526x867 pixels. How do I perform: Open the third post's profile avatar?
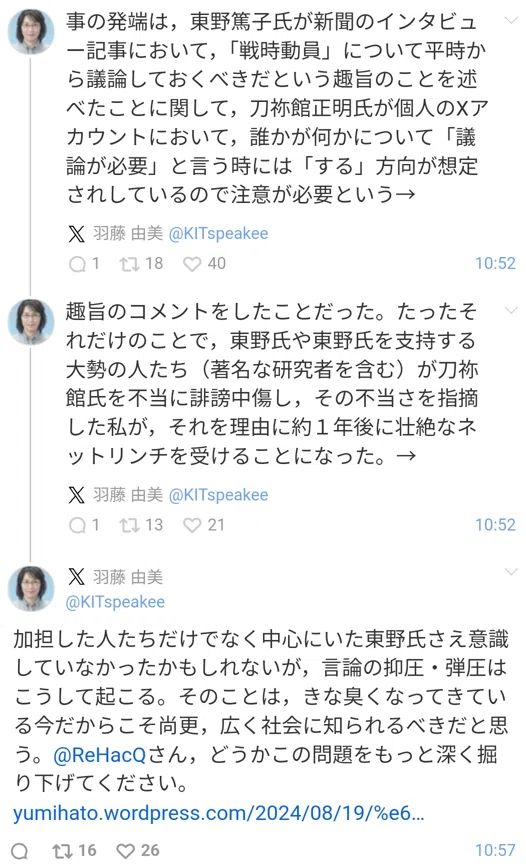click(x=31, y=588)
